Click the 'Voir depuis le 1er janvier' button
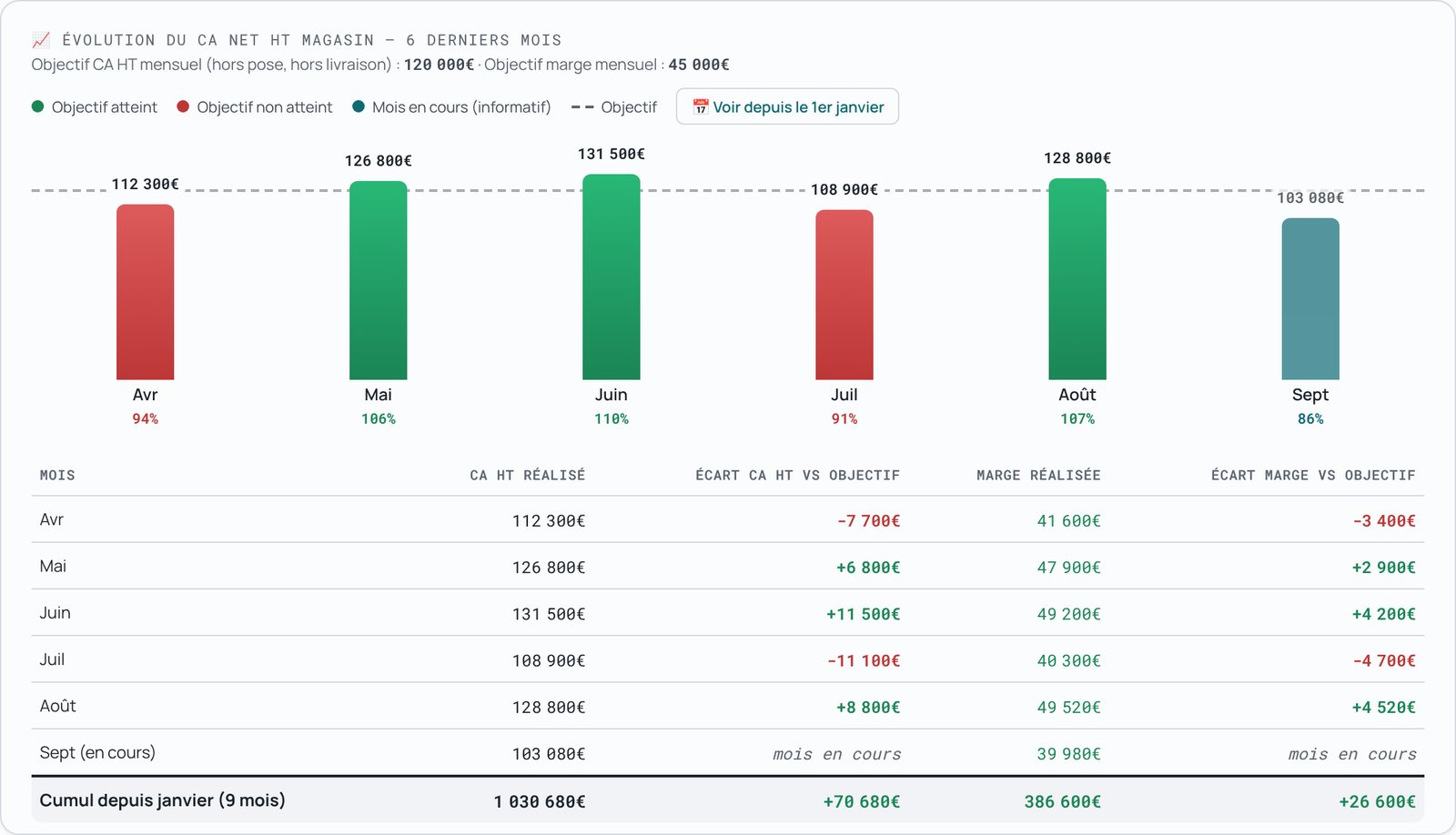 coord(787,106)
